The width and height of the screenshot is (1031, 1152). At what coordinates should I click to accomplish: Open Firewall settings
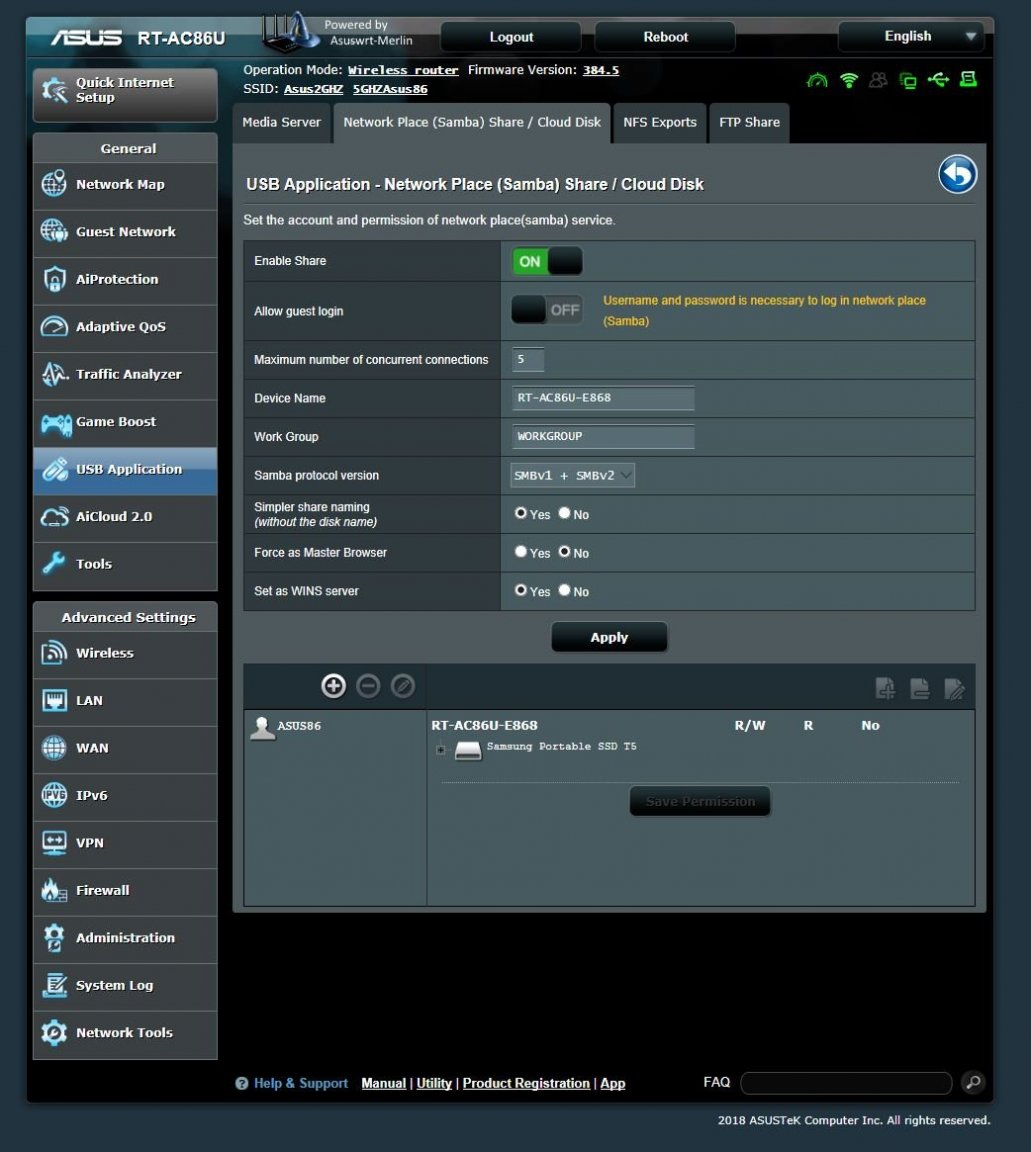click(x=125, y=890)
